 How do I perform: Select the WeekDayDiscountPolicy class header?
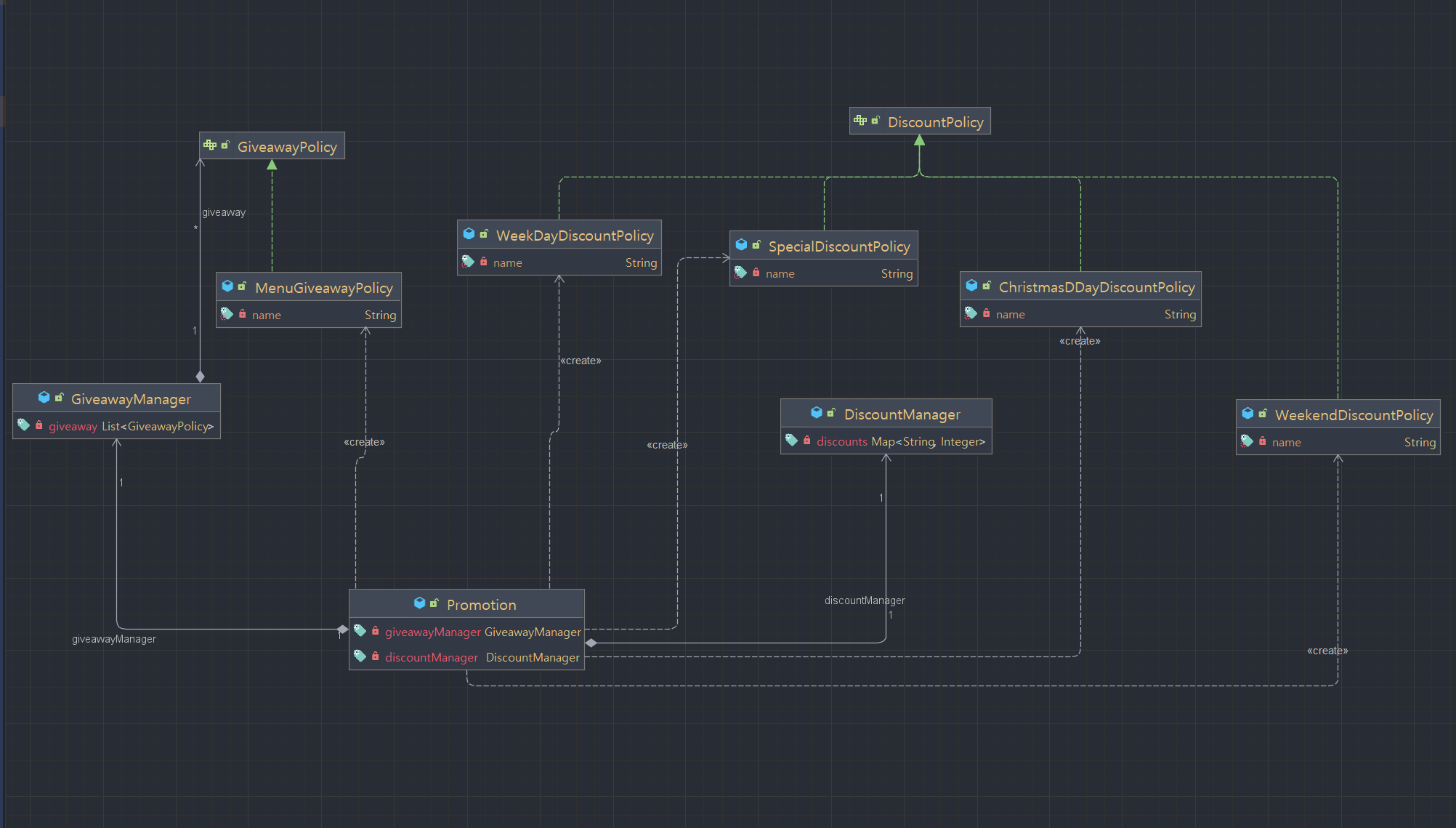tap(574, 235)
